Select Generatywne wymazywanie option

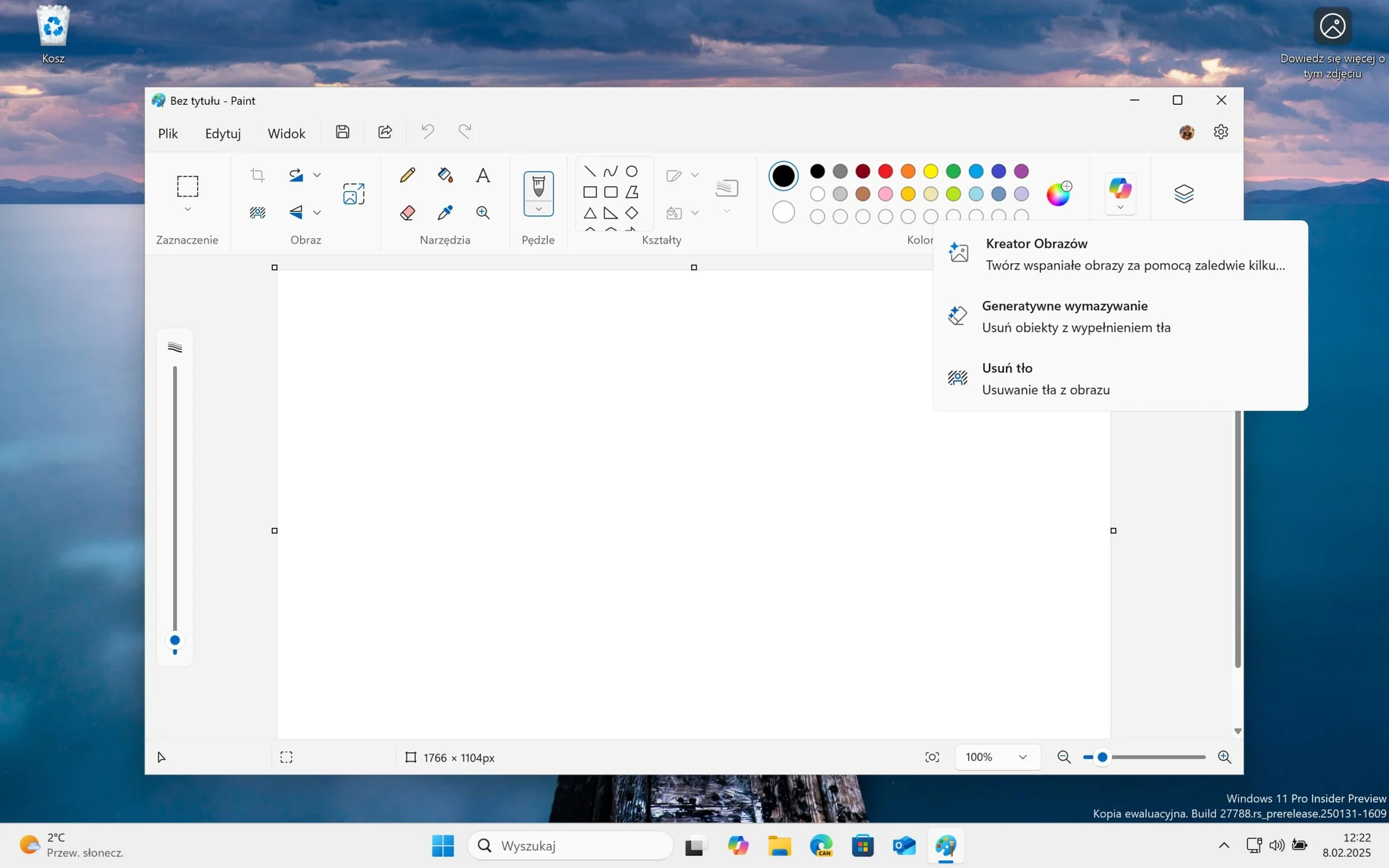[1120, 317]
